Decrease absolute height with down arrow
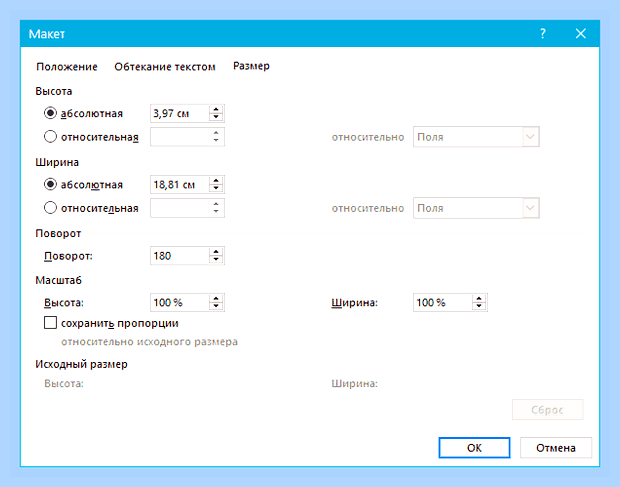 [216, 117]
